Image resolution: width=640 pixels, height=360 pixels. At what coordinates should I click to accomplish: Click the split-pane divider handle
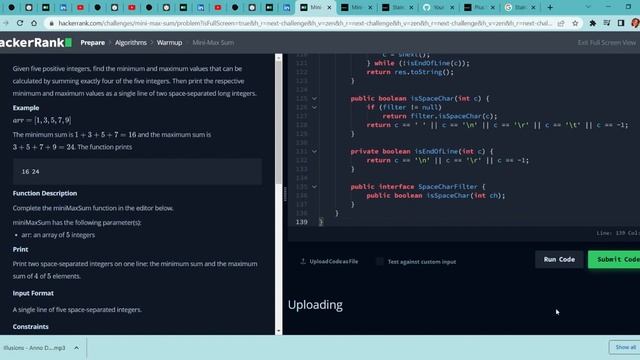(285, 194)
